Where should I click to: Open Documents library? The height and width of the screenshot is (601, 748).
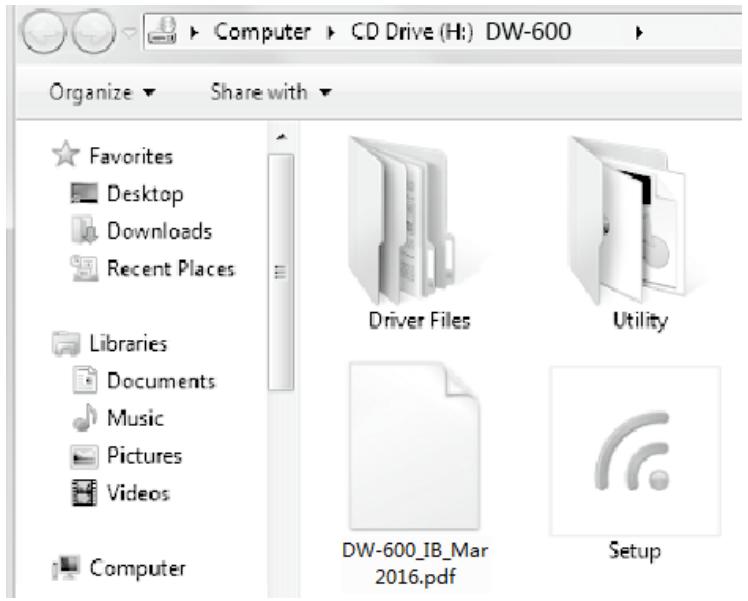(161, 381)
